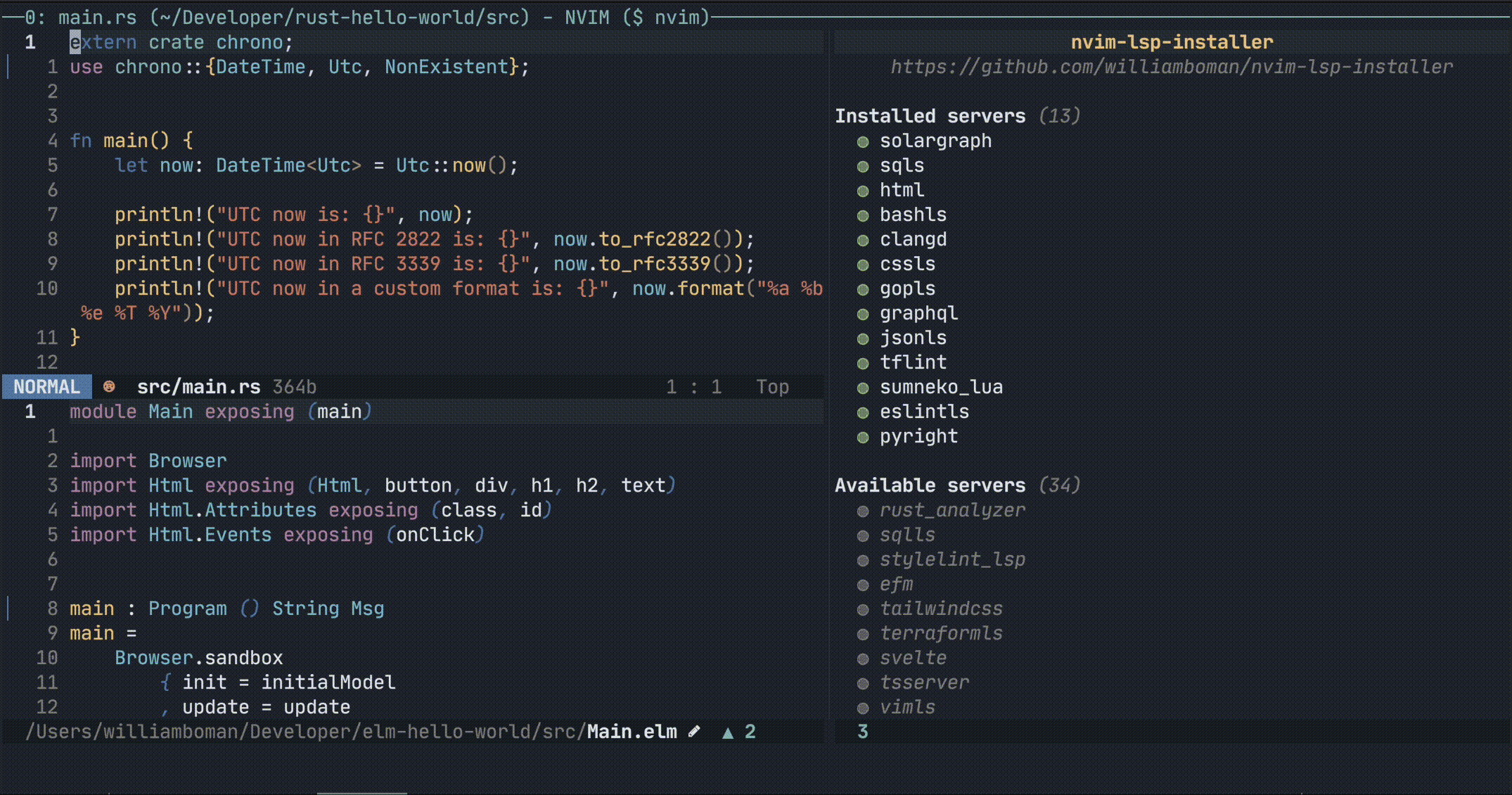Click the Top scroll position indicator

pos(772,387)
